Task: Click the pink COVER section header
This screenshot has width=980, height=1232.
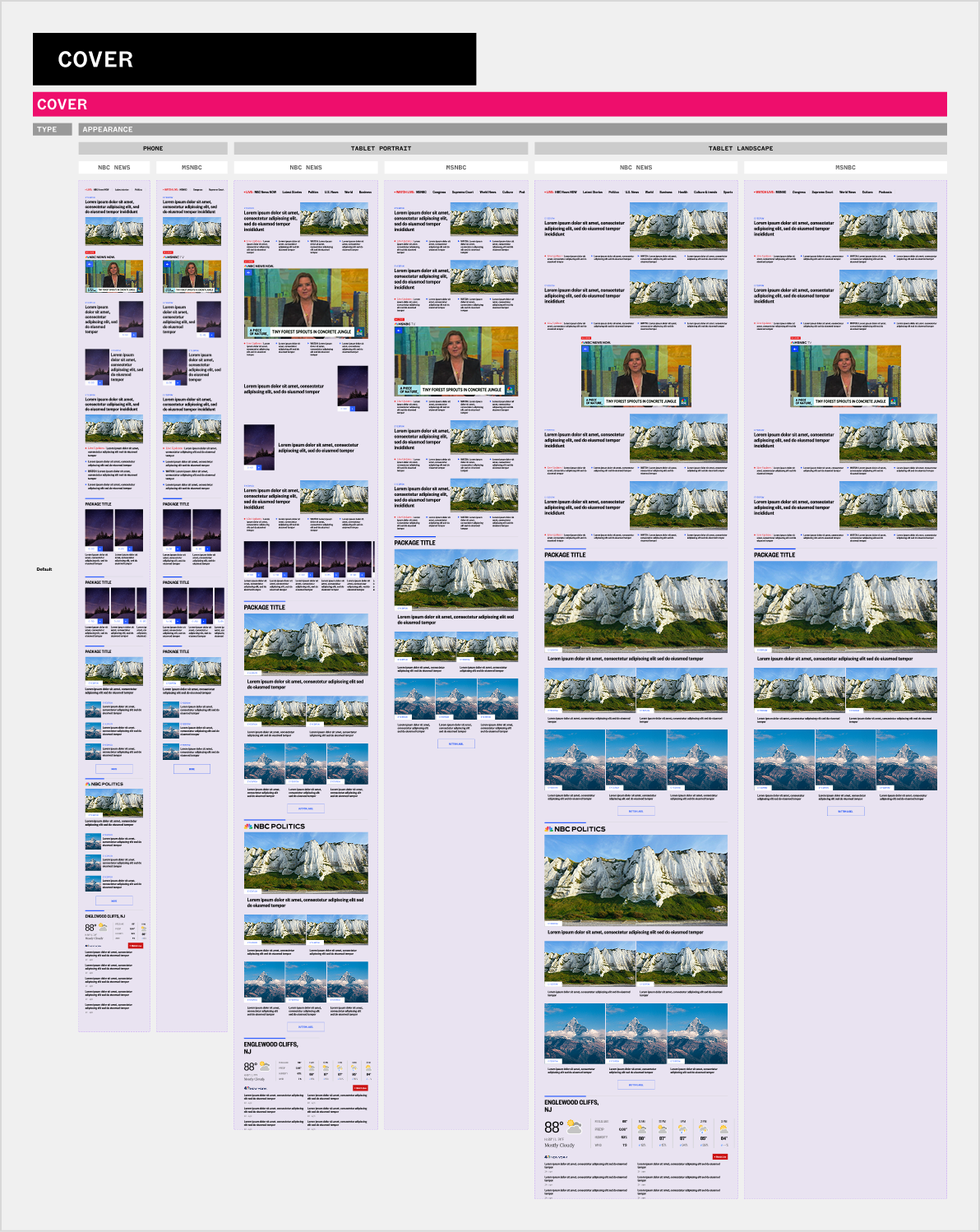Action: pyautogui.click(x=490, y=104)
